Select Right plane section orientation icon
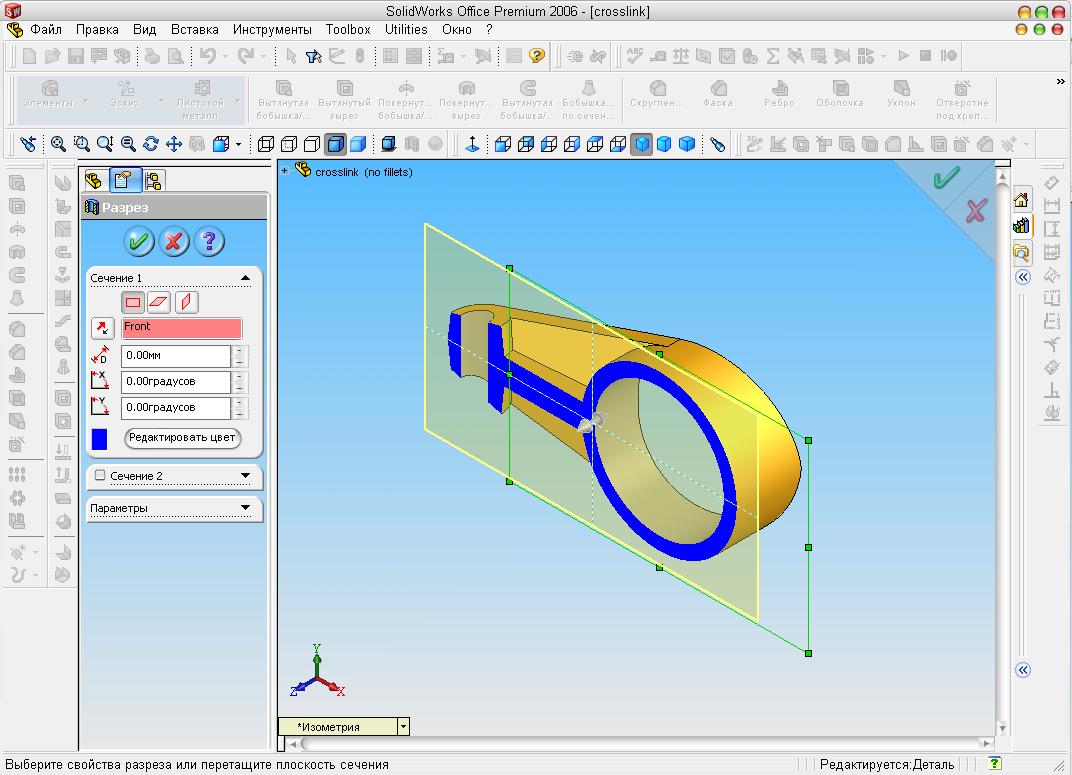Screen dimensions: 1072x775 click(x=185, y=302)
